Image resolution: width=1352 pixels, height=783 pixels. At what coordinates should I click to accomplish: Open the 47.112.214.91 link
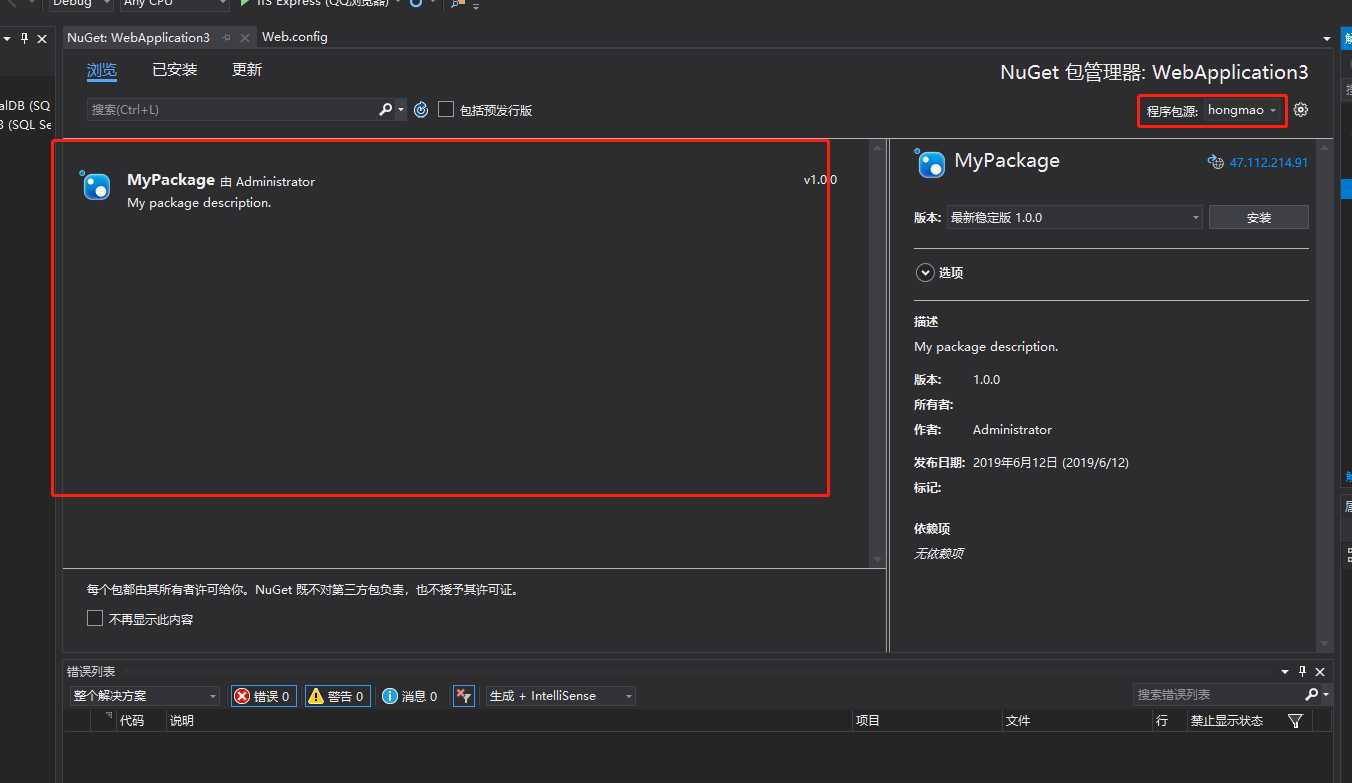[1268, 162]
